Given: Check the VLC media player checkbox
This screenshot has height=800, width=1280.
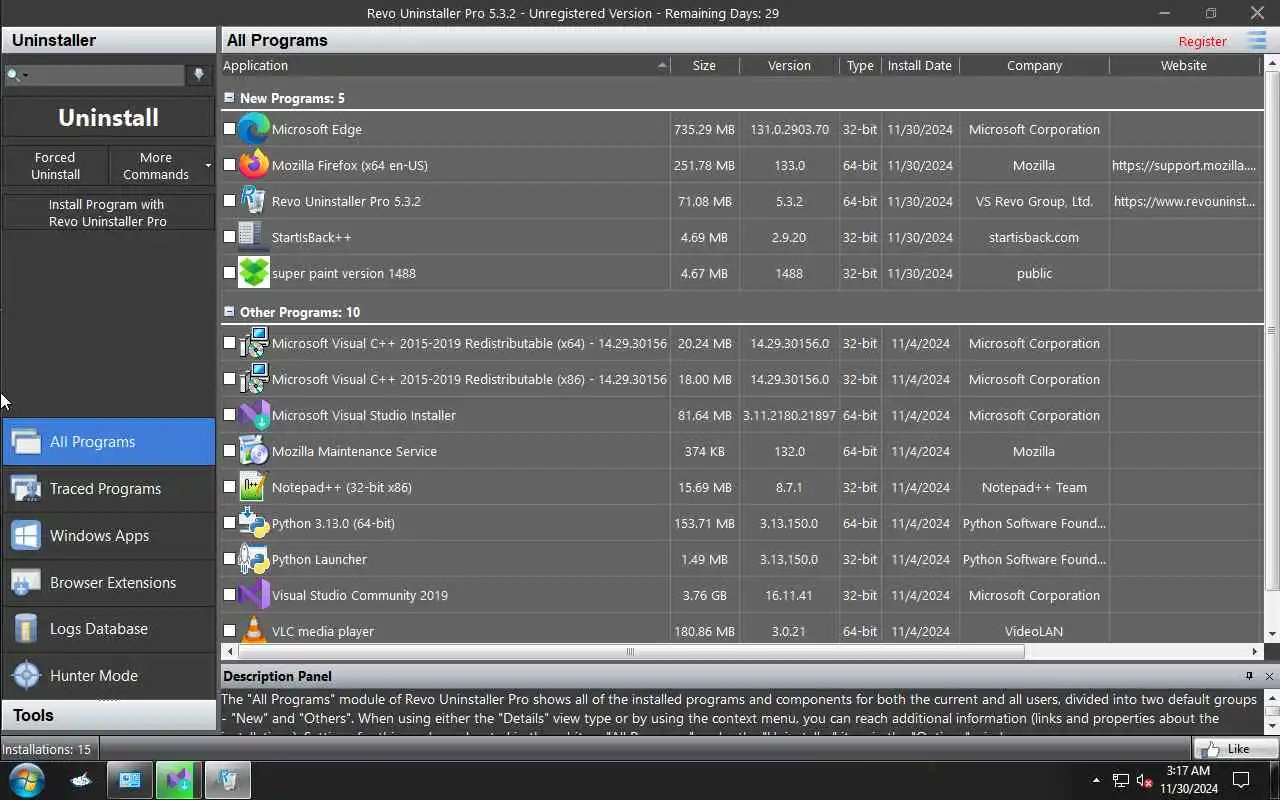Looking at the screenshot, I should pyautogui.click(x=229, y=631).
